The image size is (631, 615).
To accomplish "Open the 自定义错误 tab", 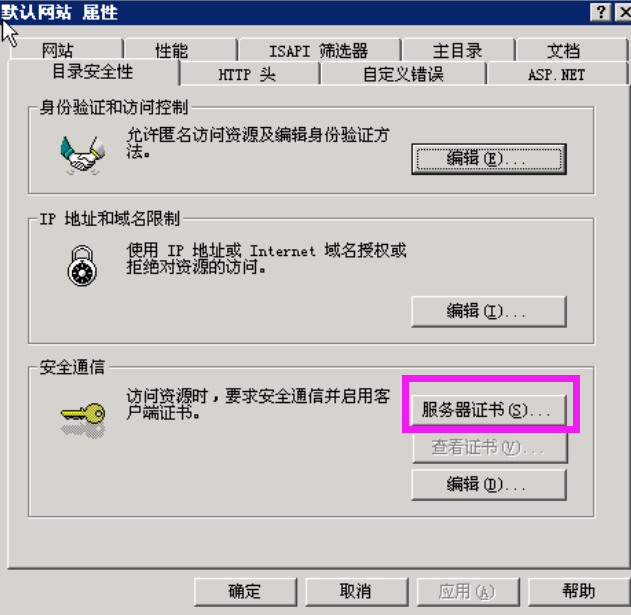I will coord(403,74).
